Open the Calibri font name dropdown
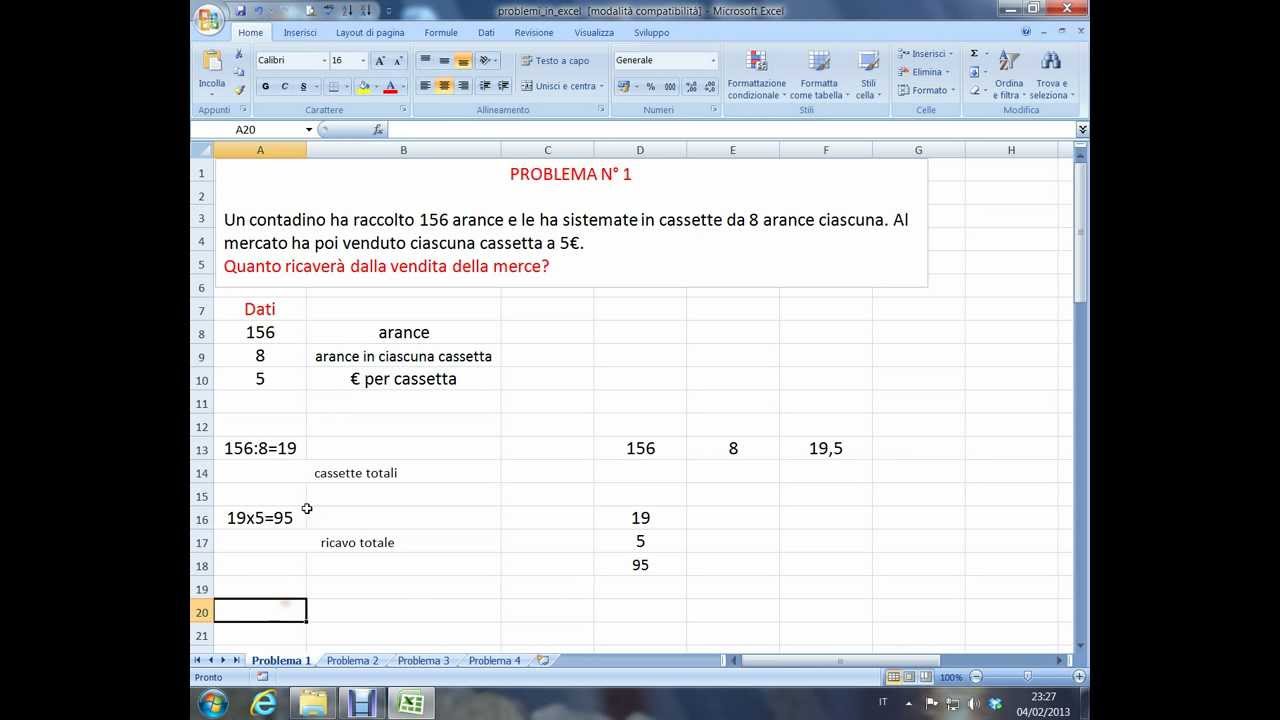The height and width of the screenshot is (720, 1280). point(322,61)
